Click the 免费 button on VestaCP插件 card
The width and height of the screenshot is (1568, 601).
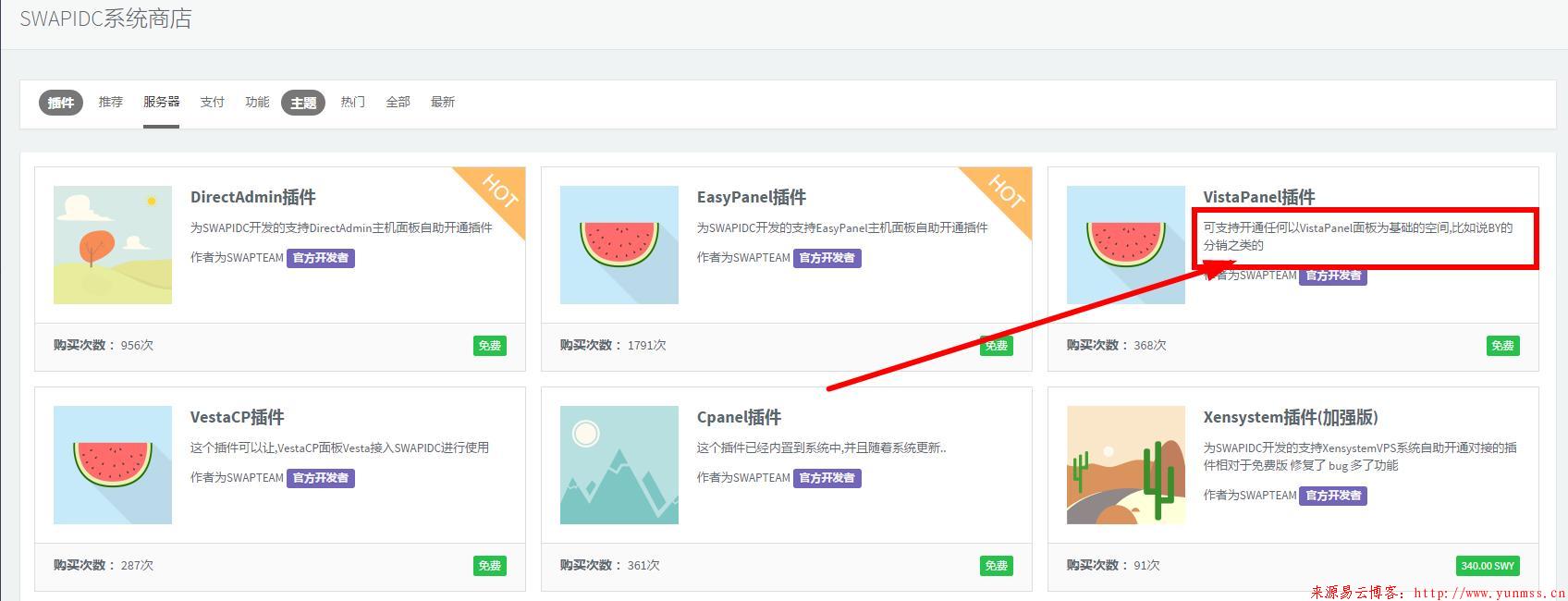coord(490,566)
